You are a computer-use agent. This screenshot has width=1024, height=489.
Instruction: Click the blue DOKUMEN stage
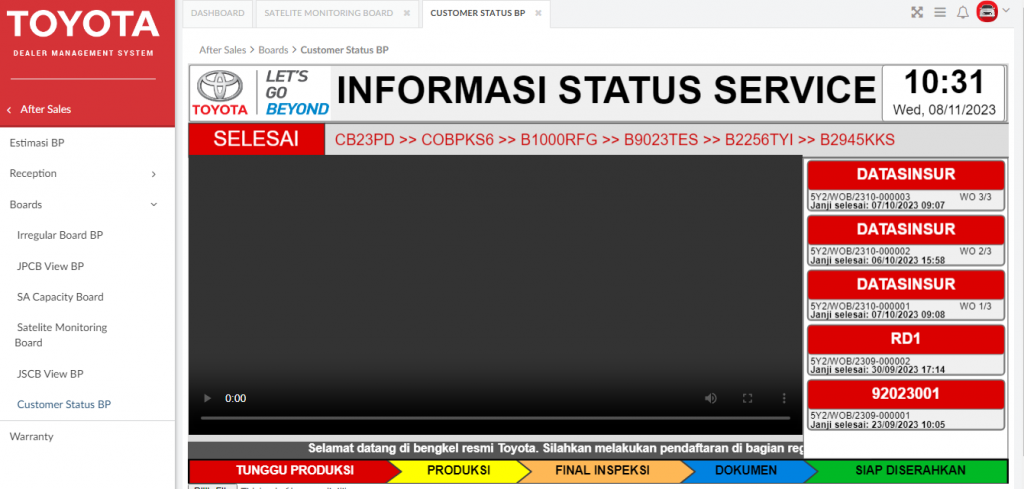pos(746,471)
